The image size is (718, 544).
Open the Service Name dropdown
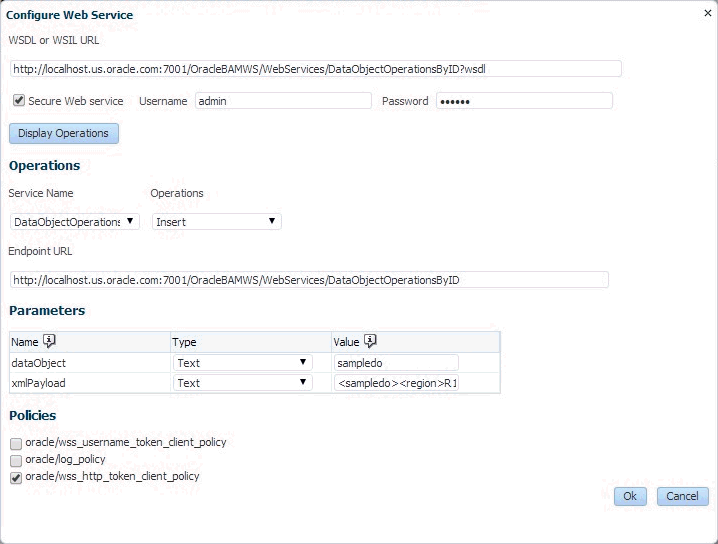(x=75, y=222)
